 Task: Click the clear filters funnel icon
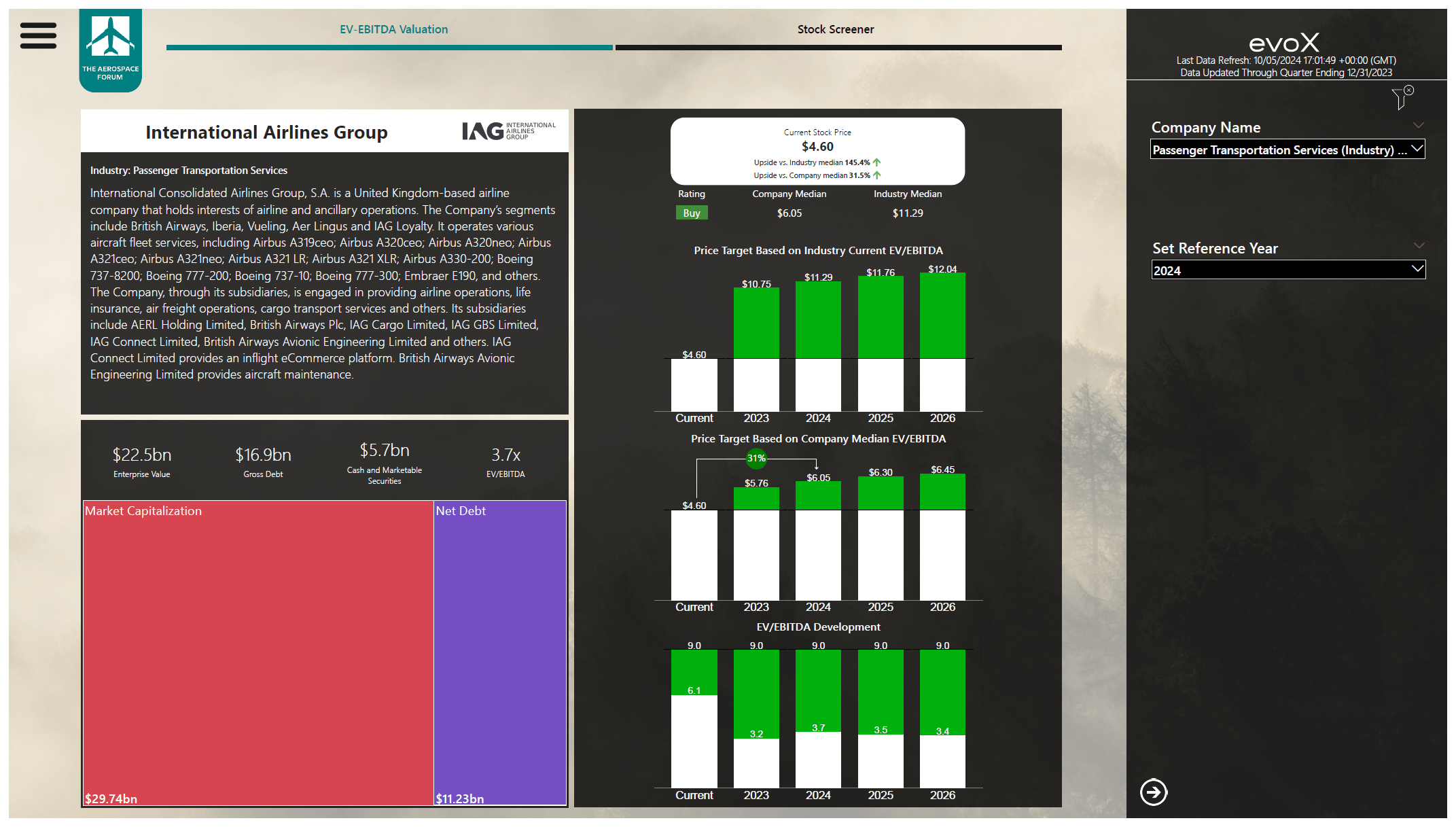[1402, 98]
